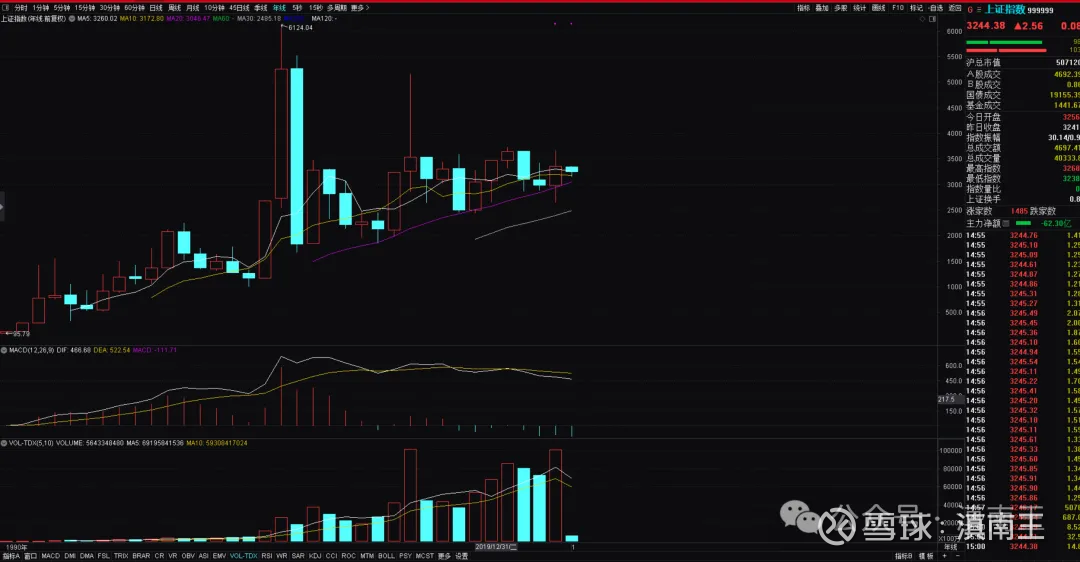This screenshot has width=1080, height=562.
Task: Open 设置 indicator settings
Action: pyautogui.click(x=461, y=556)
